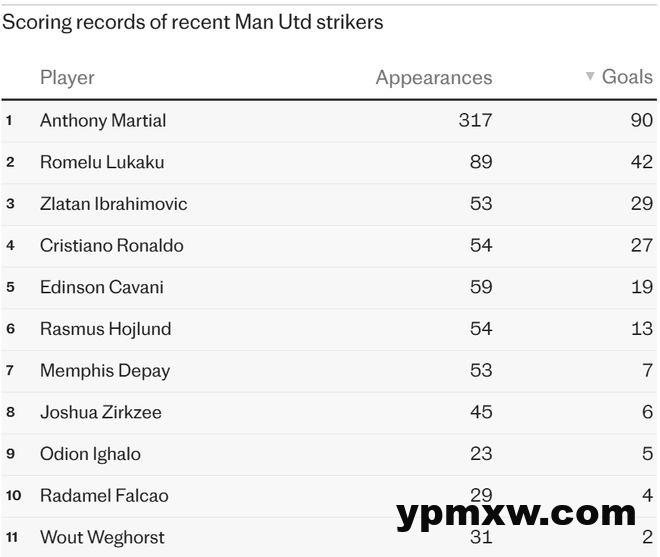This screenshot has width=660, height=557.
Task: Click Edinson Cavani's name
Action: [102, 287]
